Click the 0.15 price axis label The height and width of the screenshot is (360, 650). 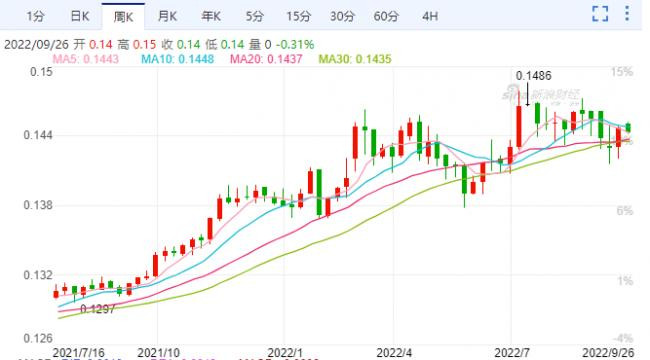pos(41,72)
